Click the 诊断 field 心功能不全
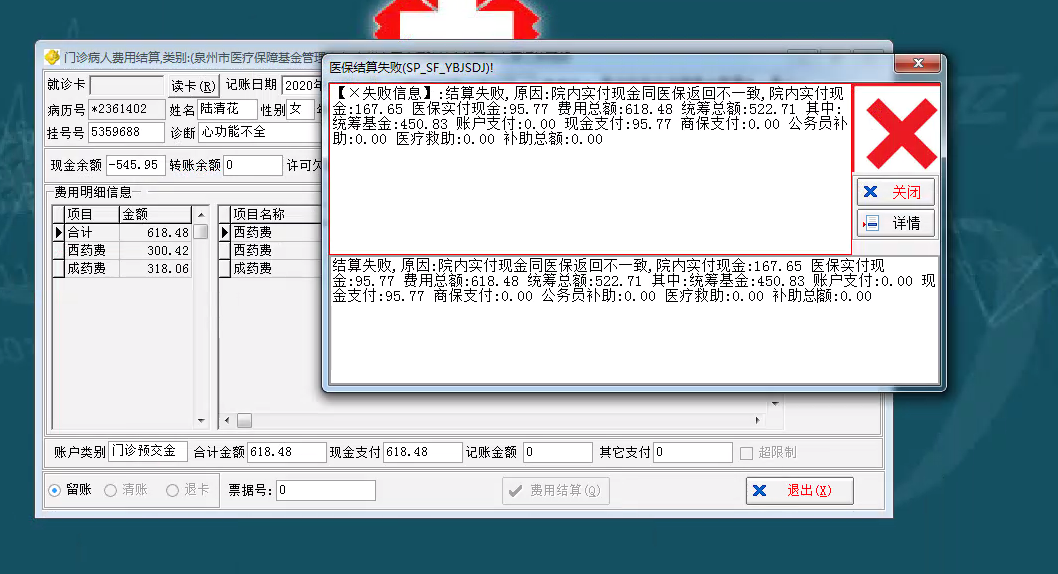 260,132
